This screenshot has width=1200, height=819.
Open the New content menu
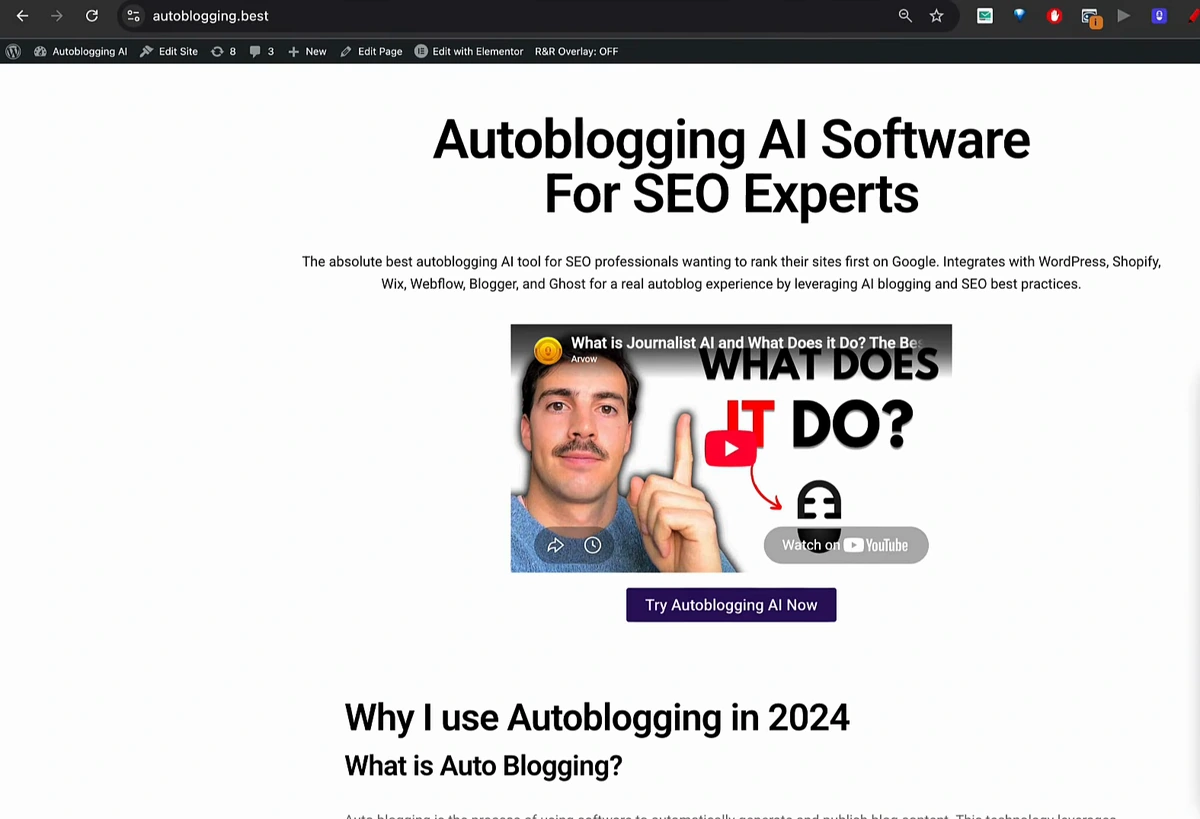coord(307,51)
